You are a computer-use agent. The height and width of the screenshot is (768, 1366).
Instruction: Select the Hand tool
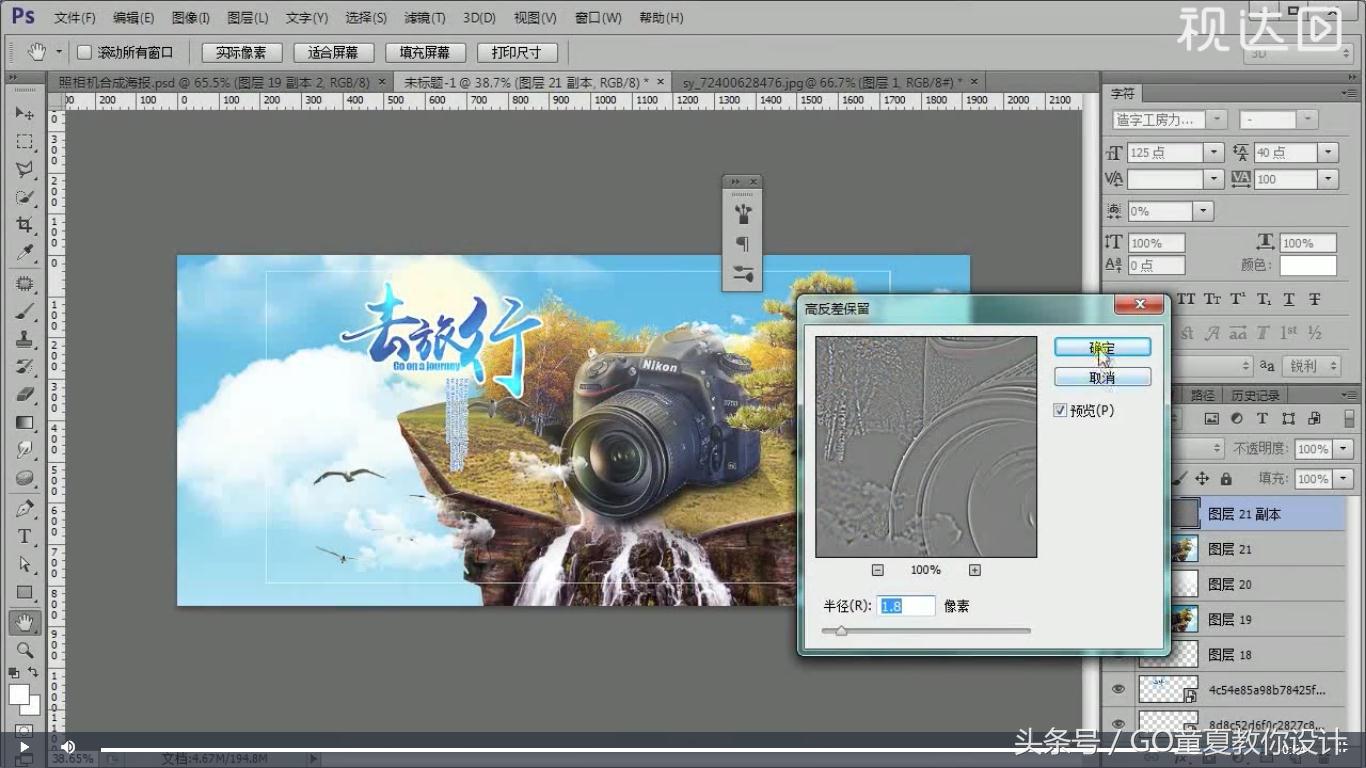click(x=24, y=621)
